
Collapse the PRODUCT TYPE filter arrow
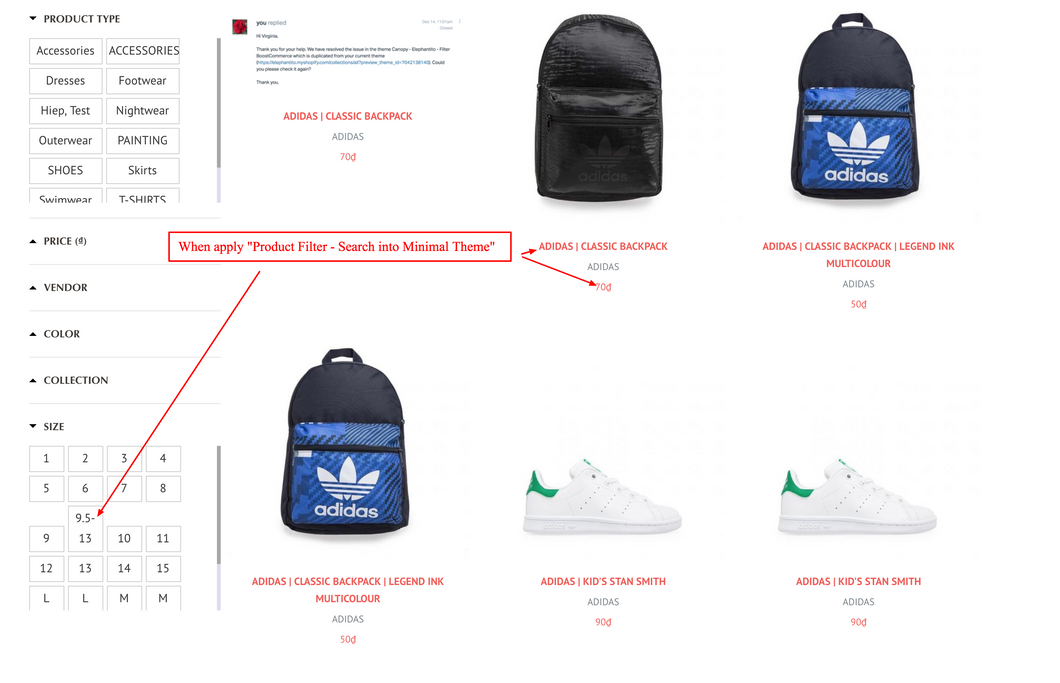[33, 19]
